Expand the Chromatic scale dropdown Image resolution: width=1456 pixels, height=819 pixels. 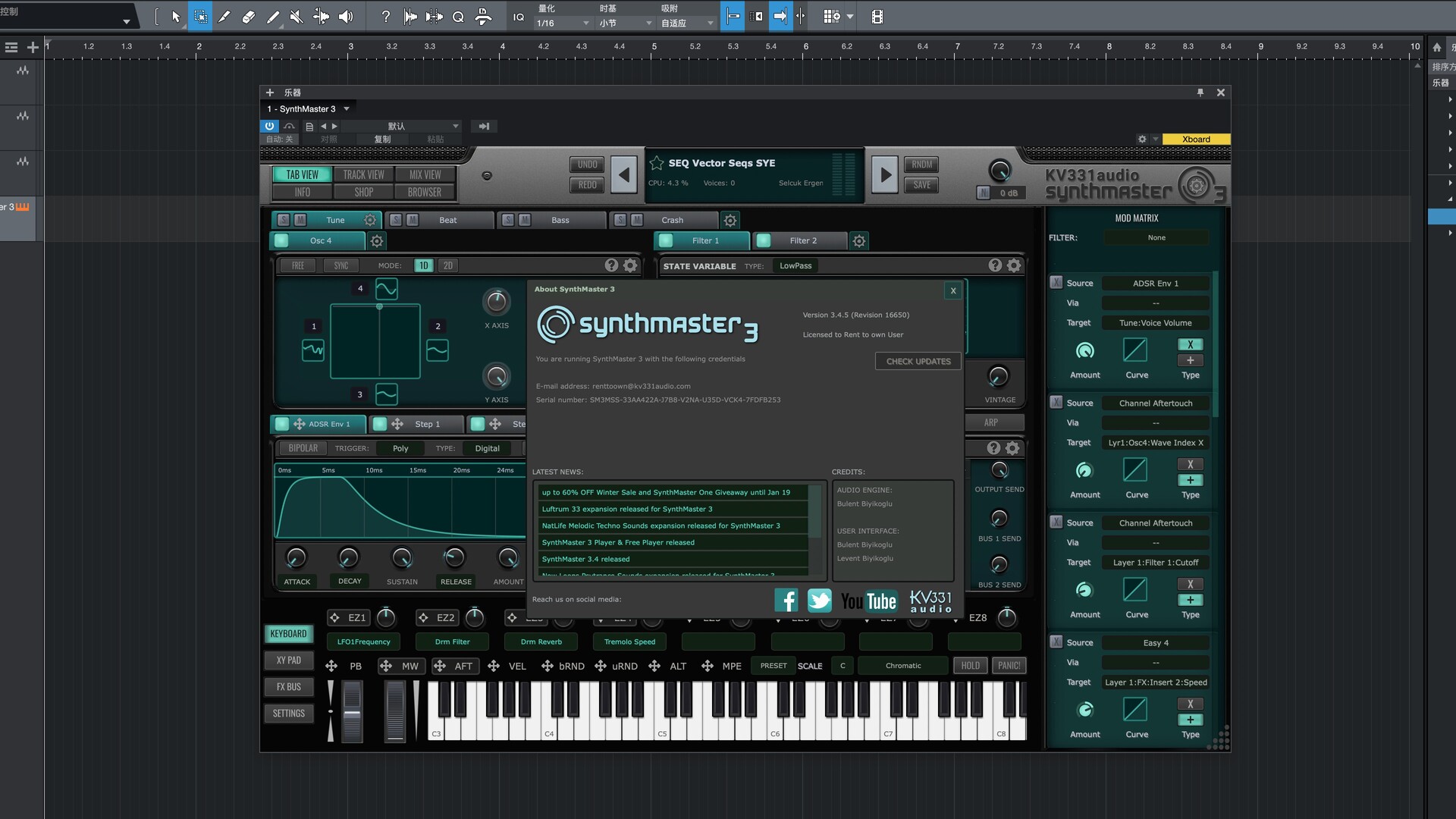[903, 665]
